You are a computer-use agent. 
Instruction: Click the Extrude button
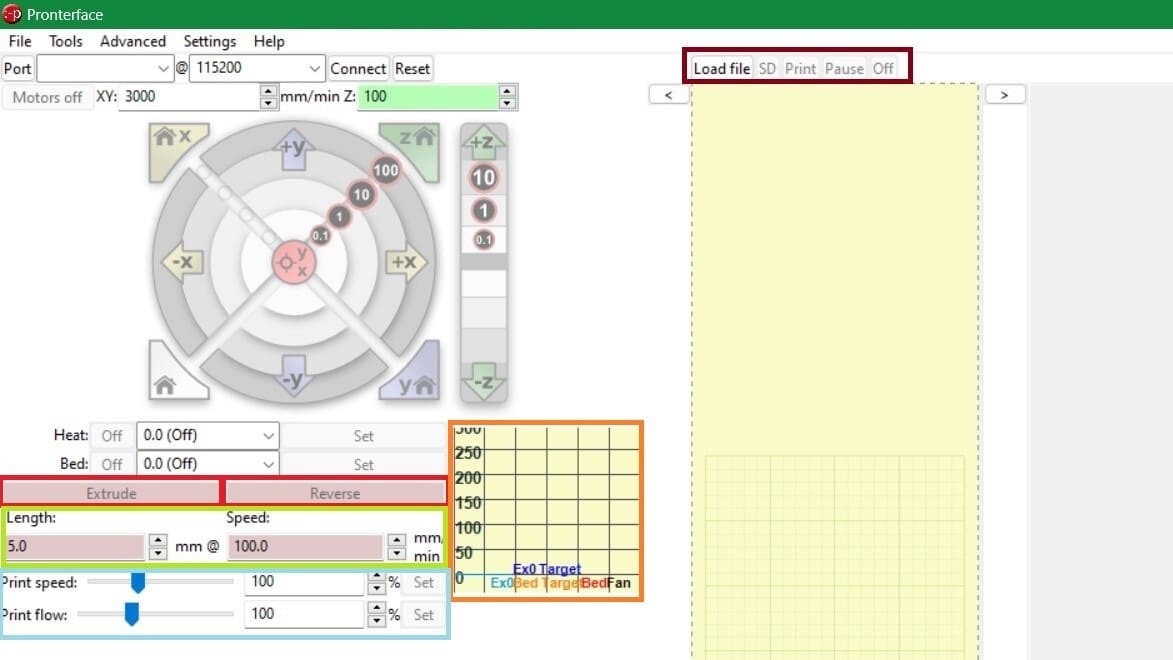tap(111, 493)
